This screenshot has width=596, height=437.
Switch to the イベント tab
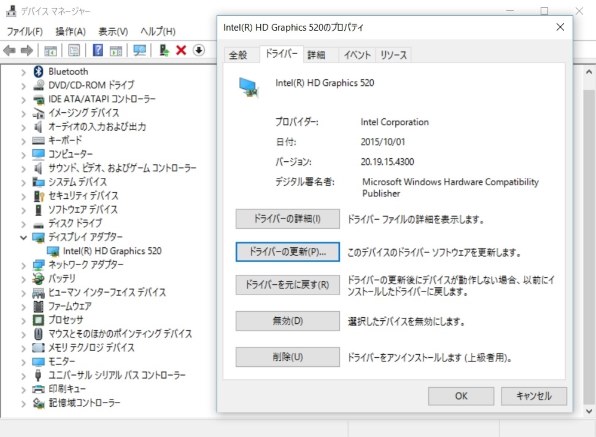pos(357,55)
